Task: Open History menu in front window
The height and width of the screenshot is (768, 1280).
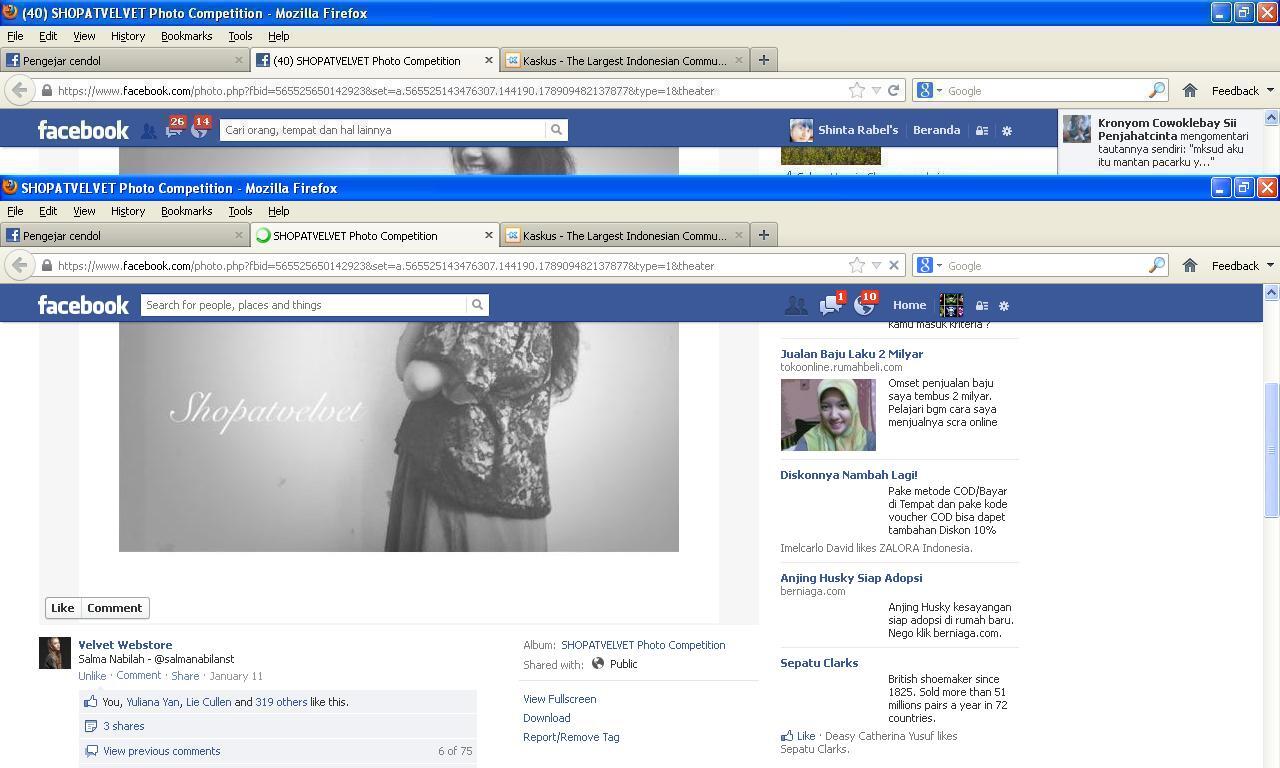Action: [128, 211]
